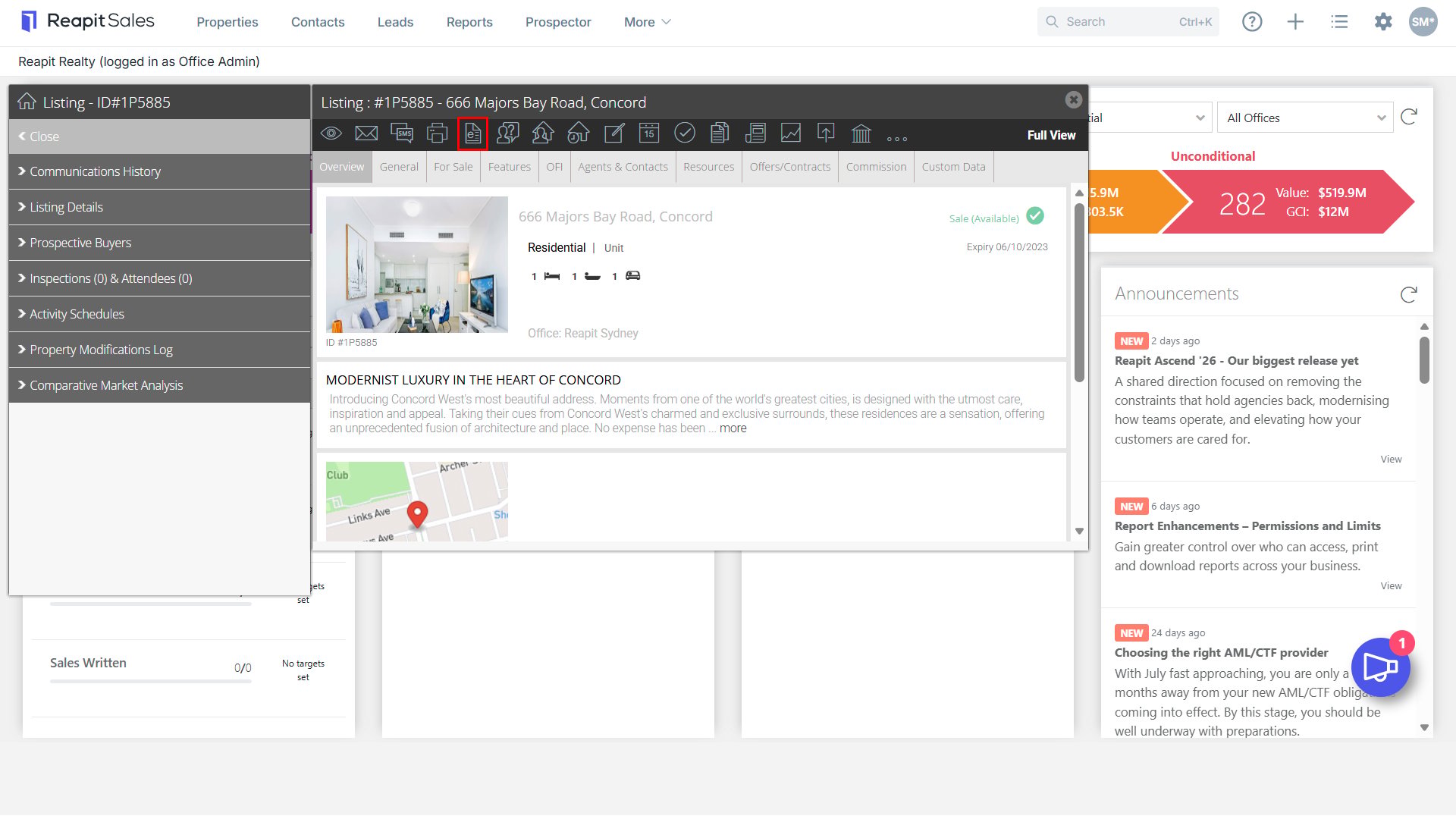
Task: Toggle the eye view icon in listing toolbar
Action: point(331,133)
